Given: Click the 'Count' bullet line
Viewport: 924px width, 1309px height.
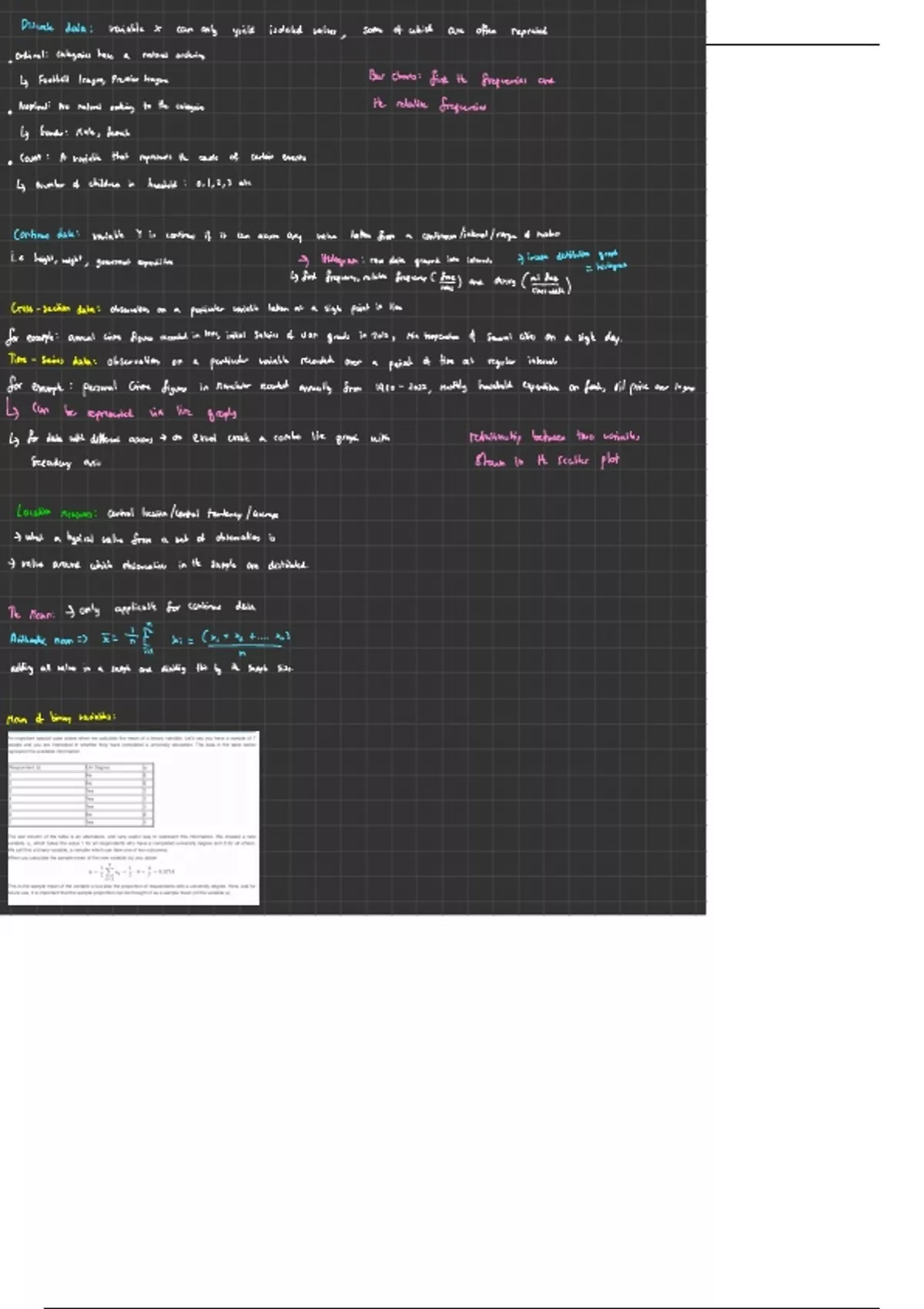Looking at the screenshot, I should coord(162,158).
